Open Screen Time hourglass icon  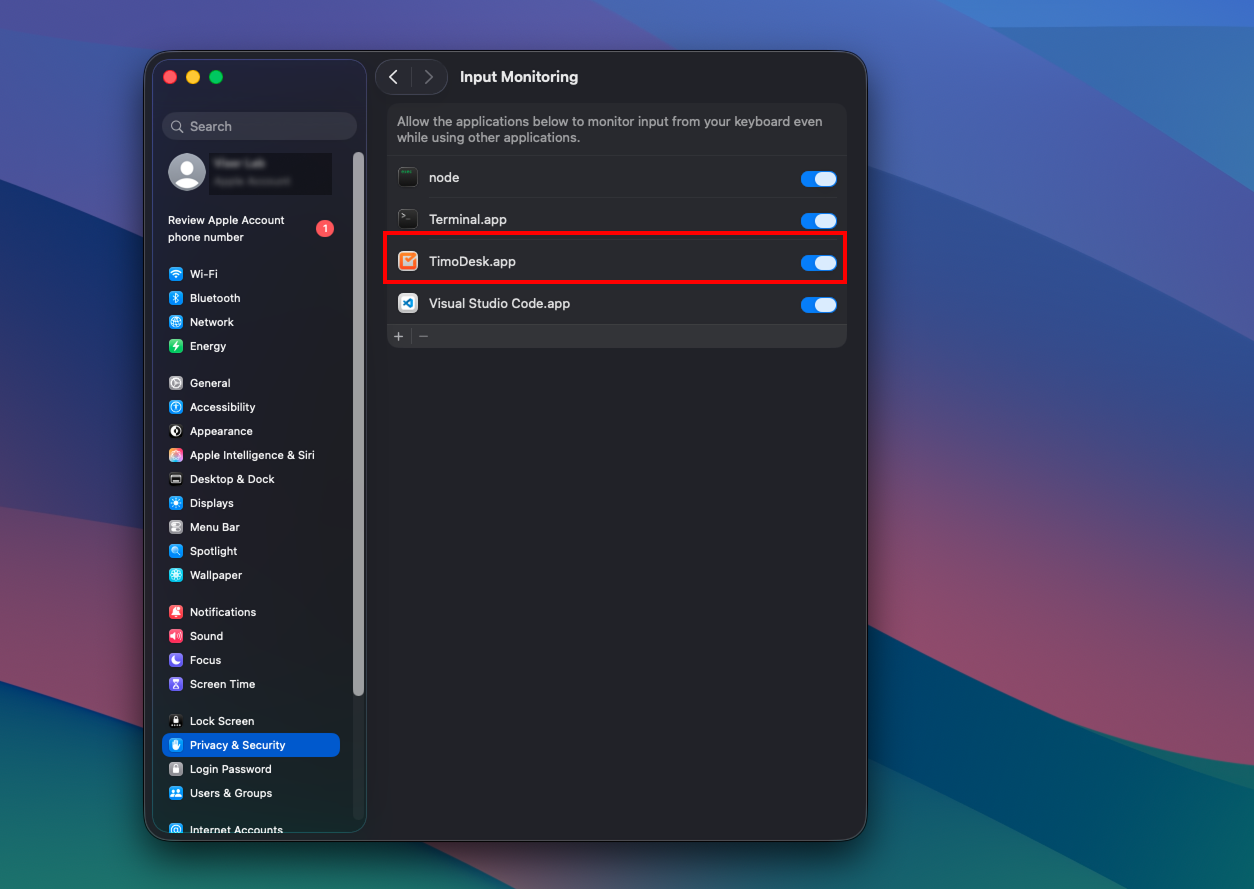(x=176, y=684)
